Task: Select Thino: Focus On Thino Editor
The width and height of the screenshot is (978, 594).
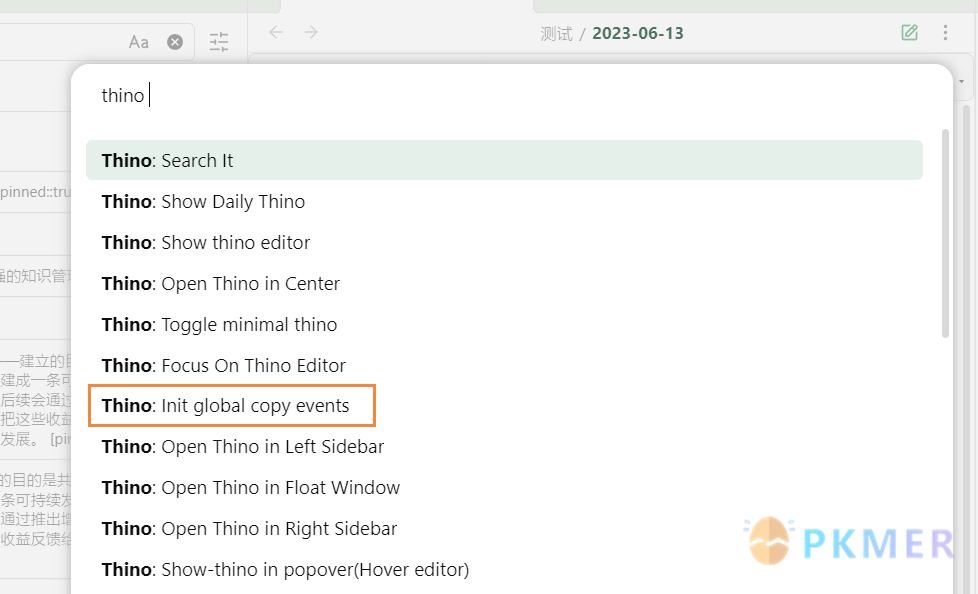Action: [504, 366]
